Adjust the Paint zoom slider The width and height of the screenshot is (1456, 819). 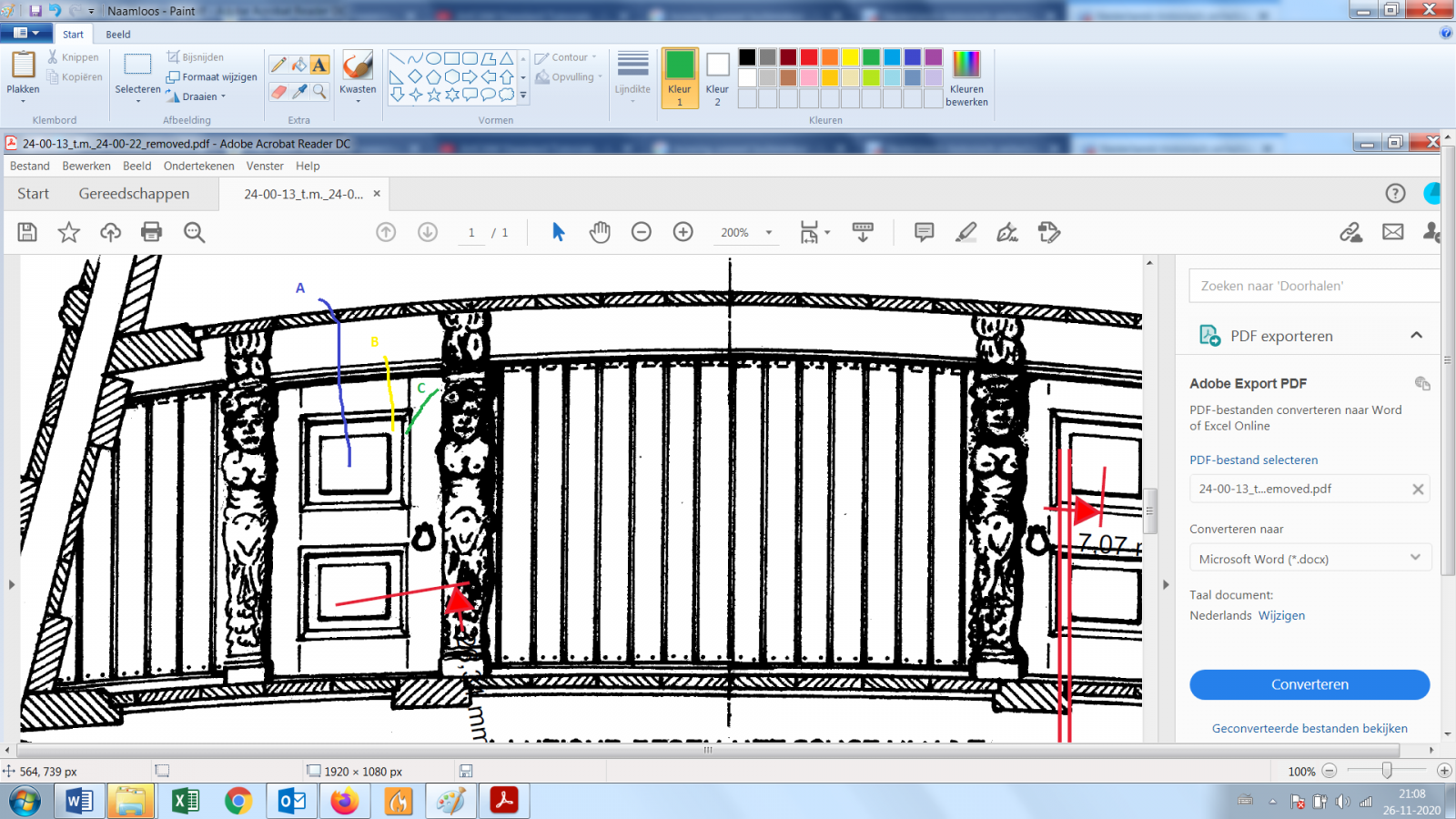pos(1387,771)
